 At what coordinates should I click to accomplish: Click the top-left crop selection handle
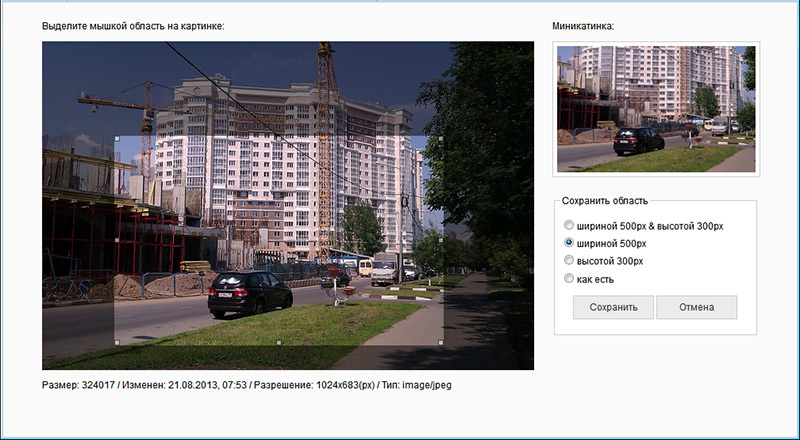(117, 138)
